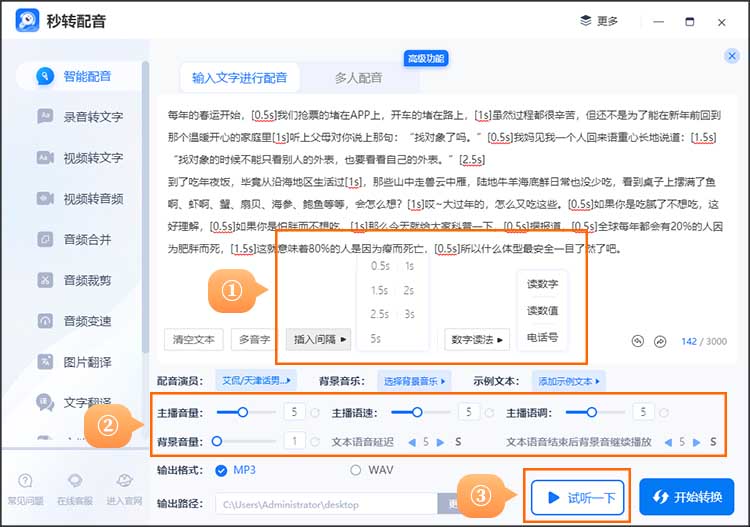Viewport: 750px width, 527px height.
Task: Click the 主播语速 value box
Action: 469,412
